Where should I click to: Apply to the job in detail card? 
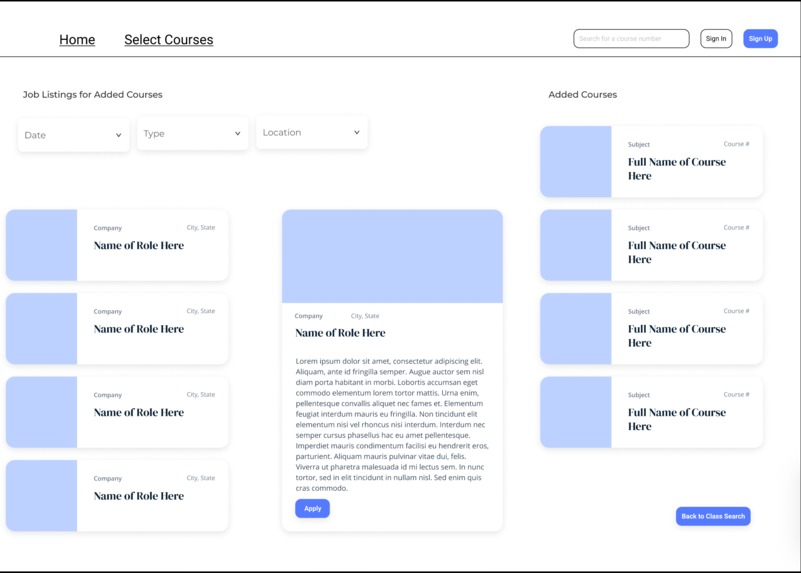click(x=312, y=509)
